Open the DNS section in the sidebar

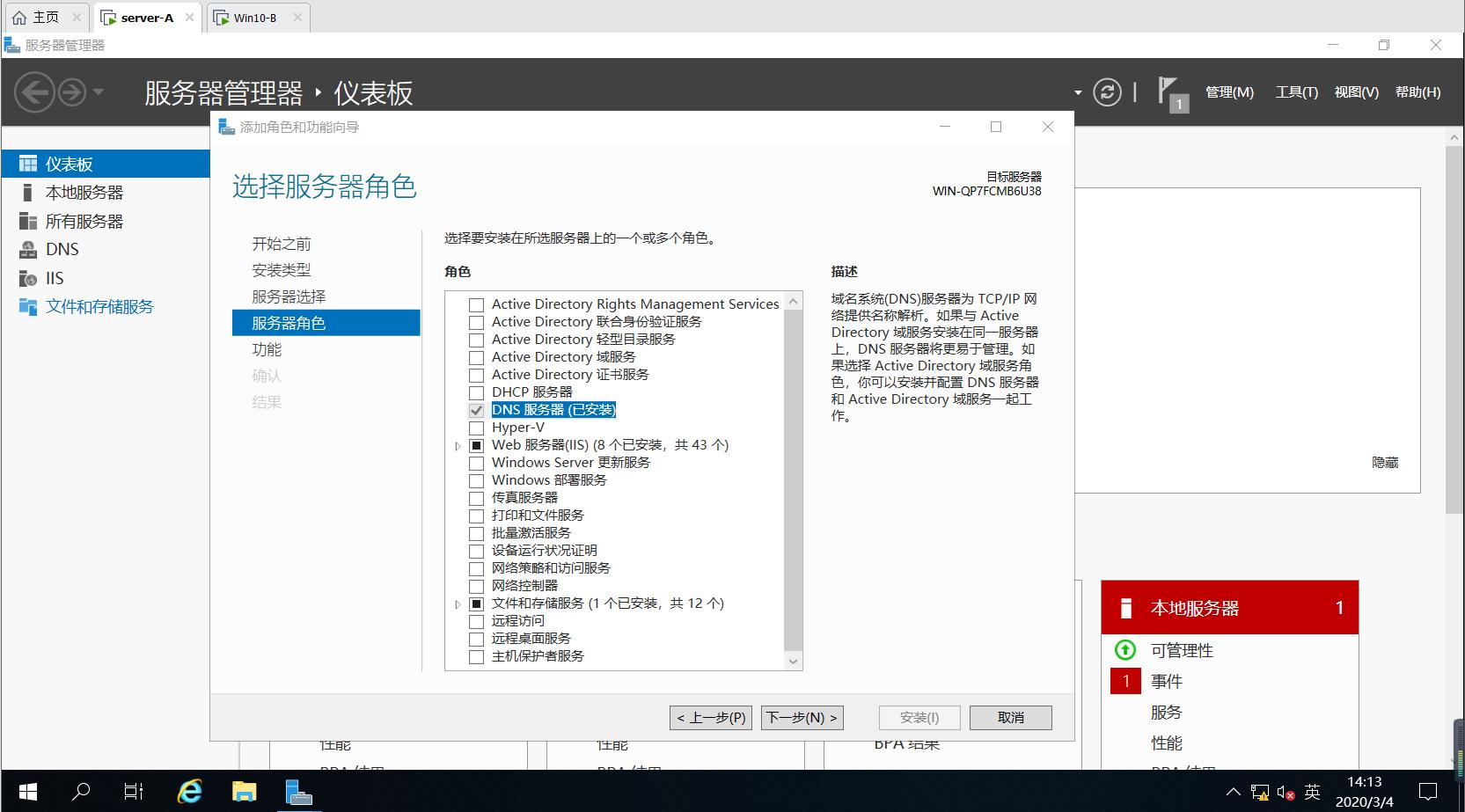pyautogui.click(x=62, y=249)
